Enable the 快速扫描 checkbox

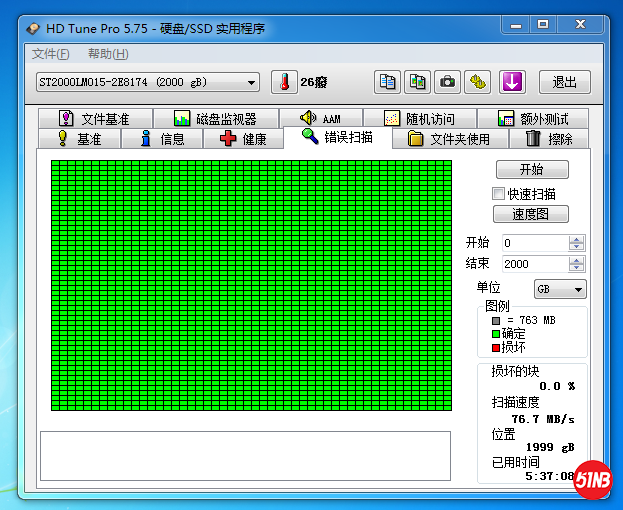coord(499,194)
